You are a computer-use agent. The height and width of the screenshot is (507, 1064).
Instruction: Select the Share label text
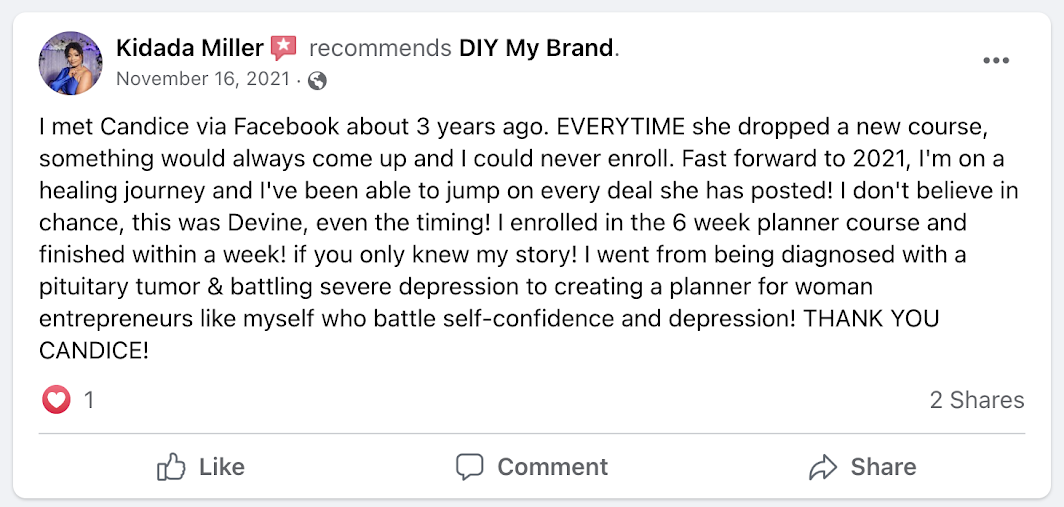[884, 467]
